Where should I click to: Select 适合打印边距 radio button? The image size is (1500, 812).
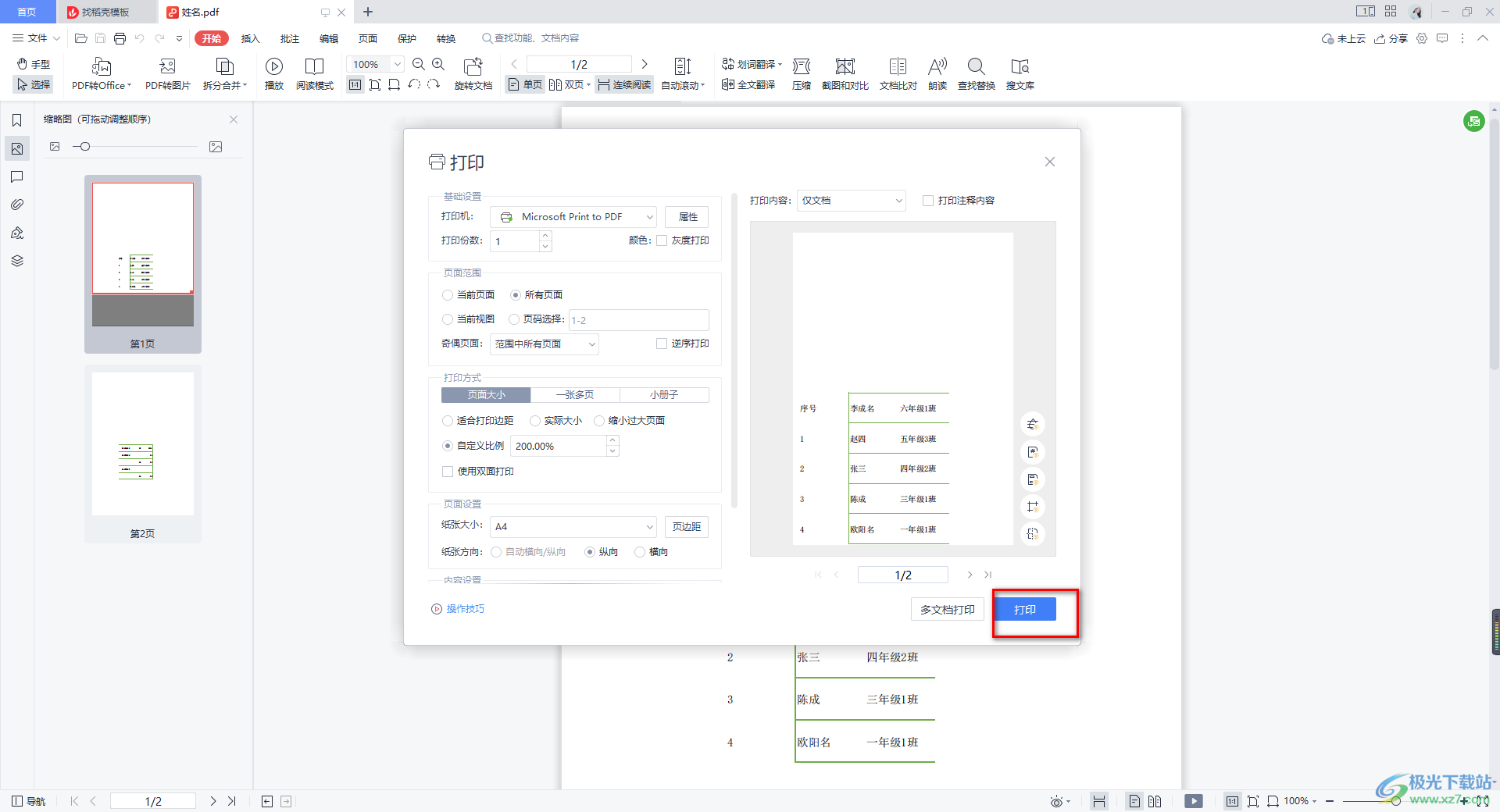point(448,421)
